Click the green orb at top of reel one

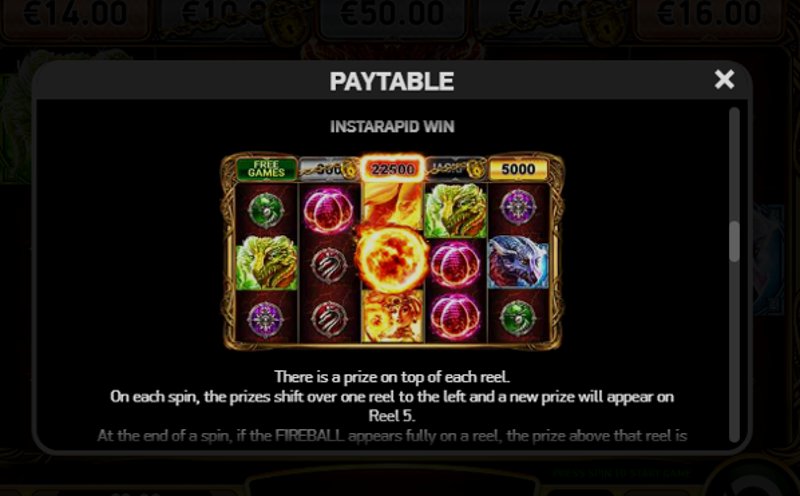pos(265,210)
